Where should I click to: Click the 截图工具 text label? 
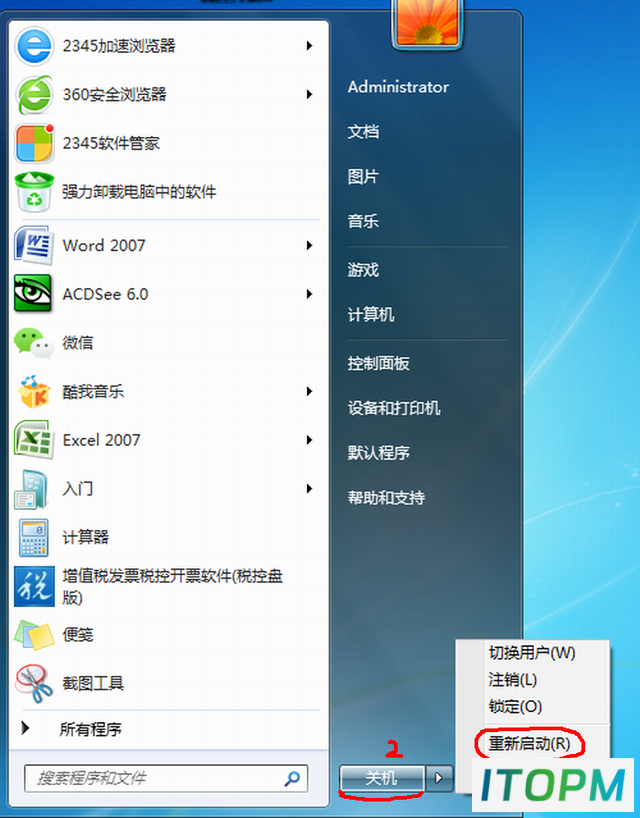(93, 683)
